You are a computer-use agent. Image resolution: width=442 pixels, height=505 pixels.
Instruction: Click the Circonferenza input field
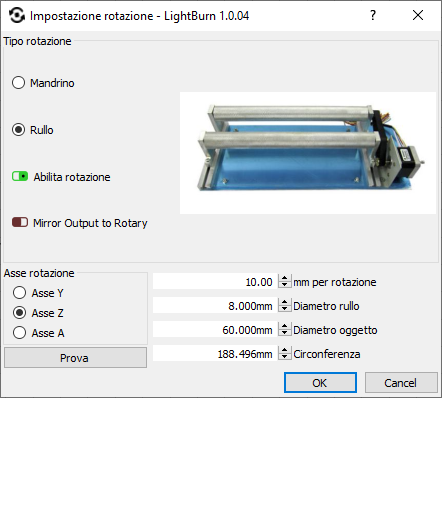(215, 354)
